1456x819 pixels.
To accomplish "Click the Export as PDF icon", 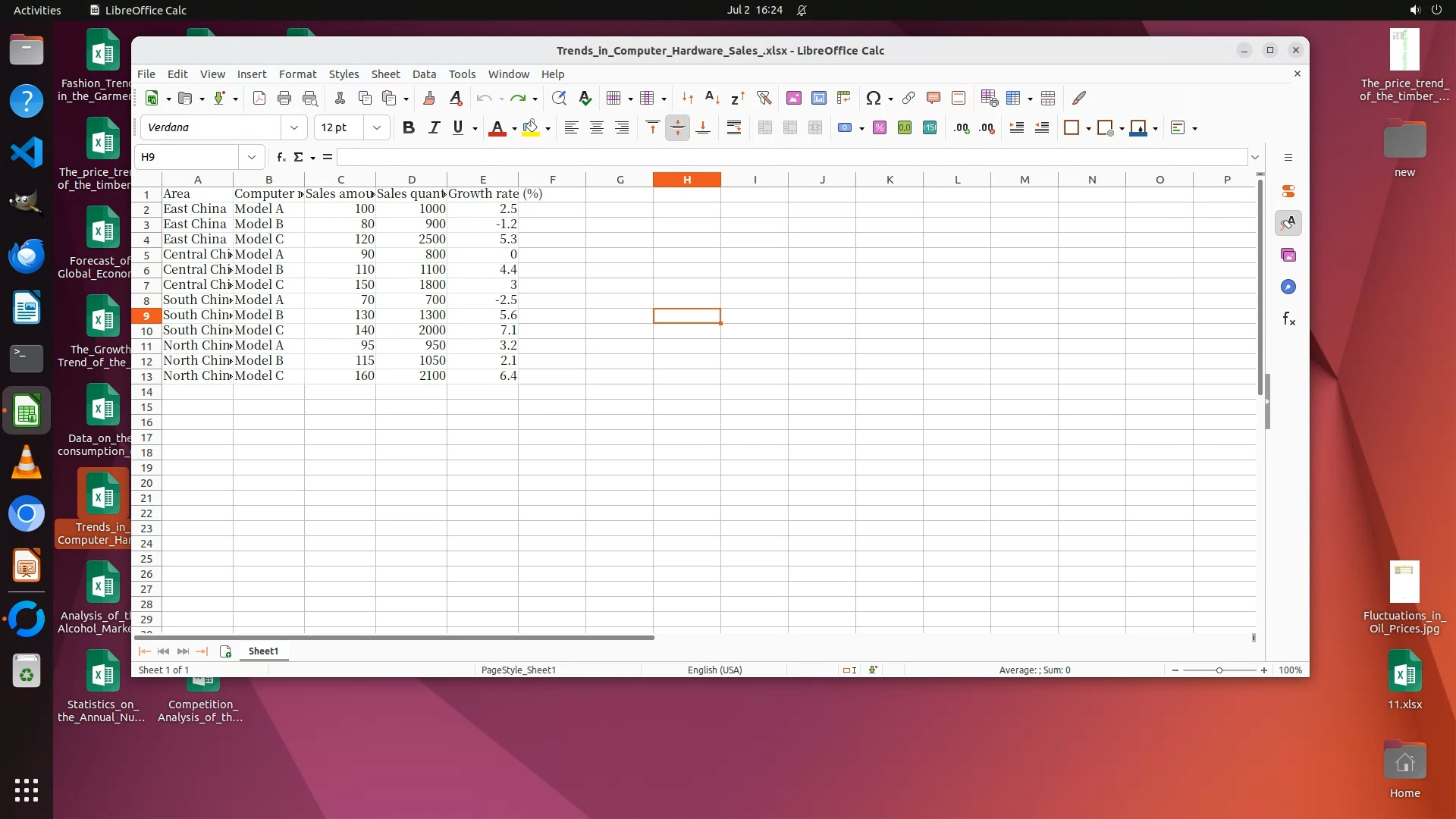I will tap(259, 98).
